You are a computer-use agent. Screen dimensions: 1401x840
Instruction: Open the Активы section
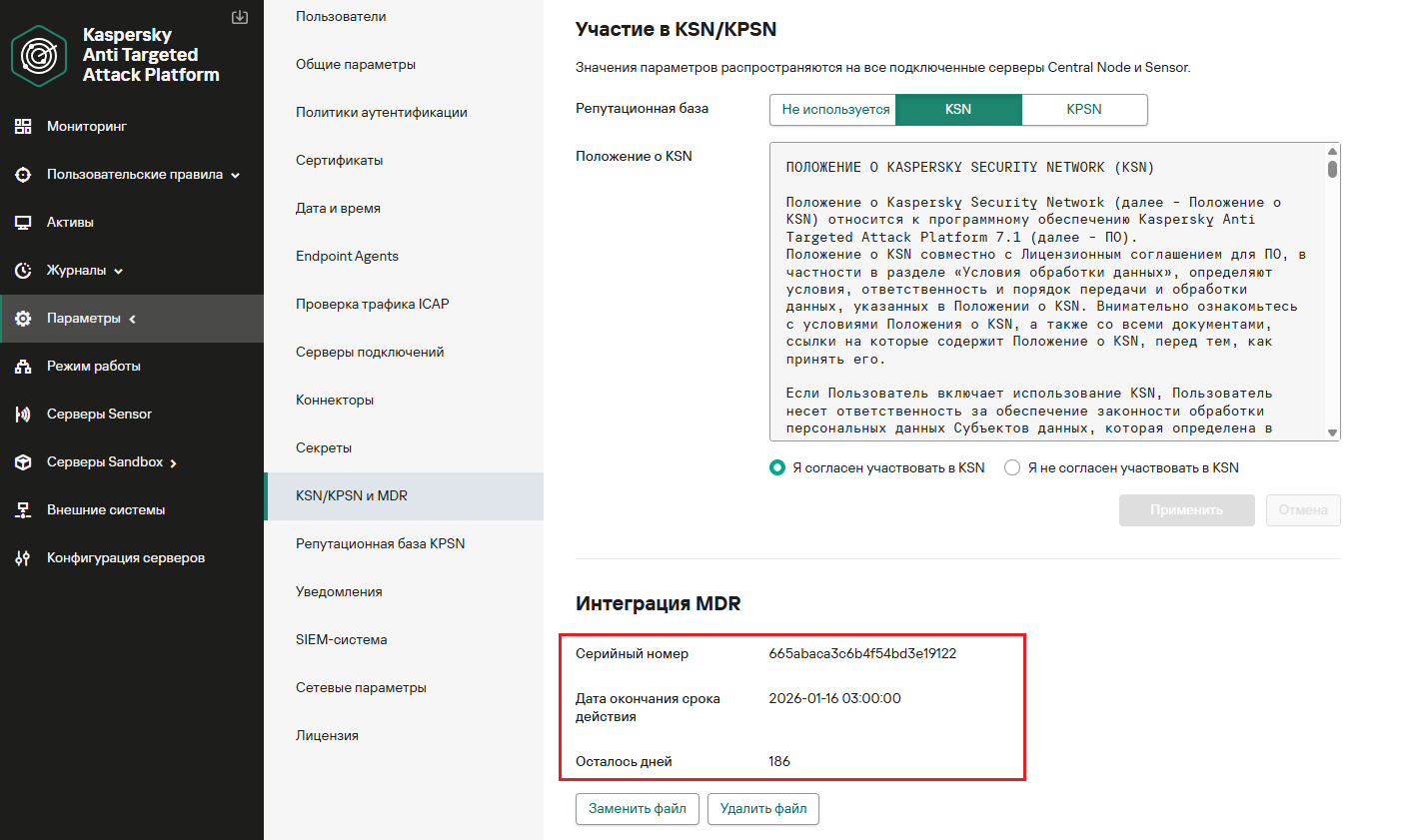point(132,223)
